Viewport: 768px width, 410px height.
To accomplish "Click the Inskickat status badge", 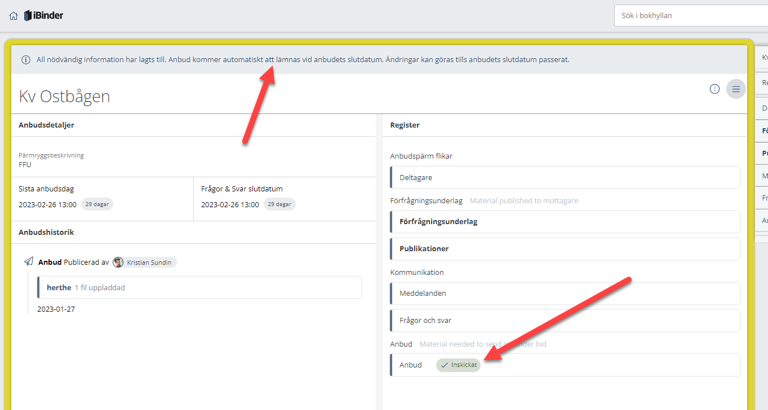I will click(x=459, y=365).
